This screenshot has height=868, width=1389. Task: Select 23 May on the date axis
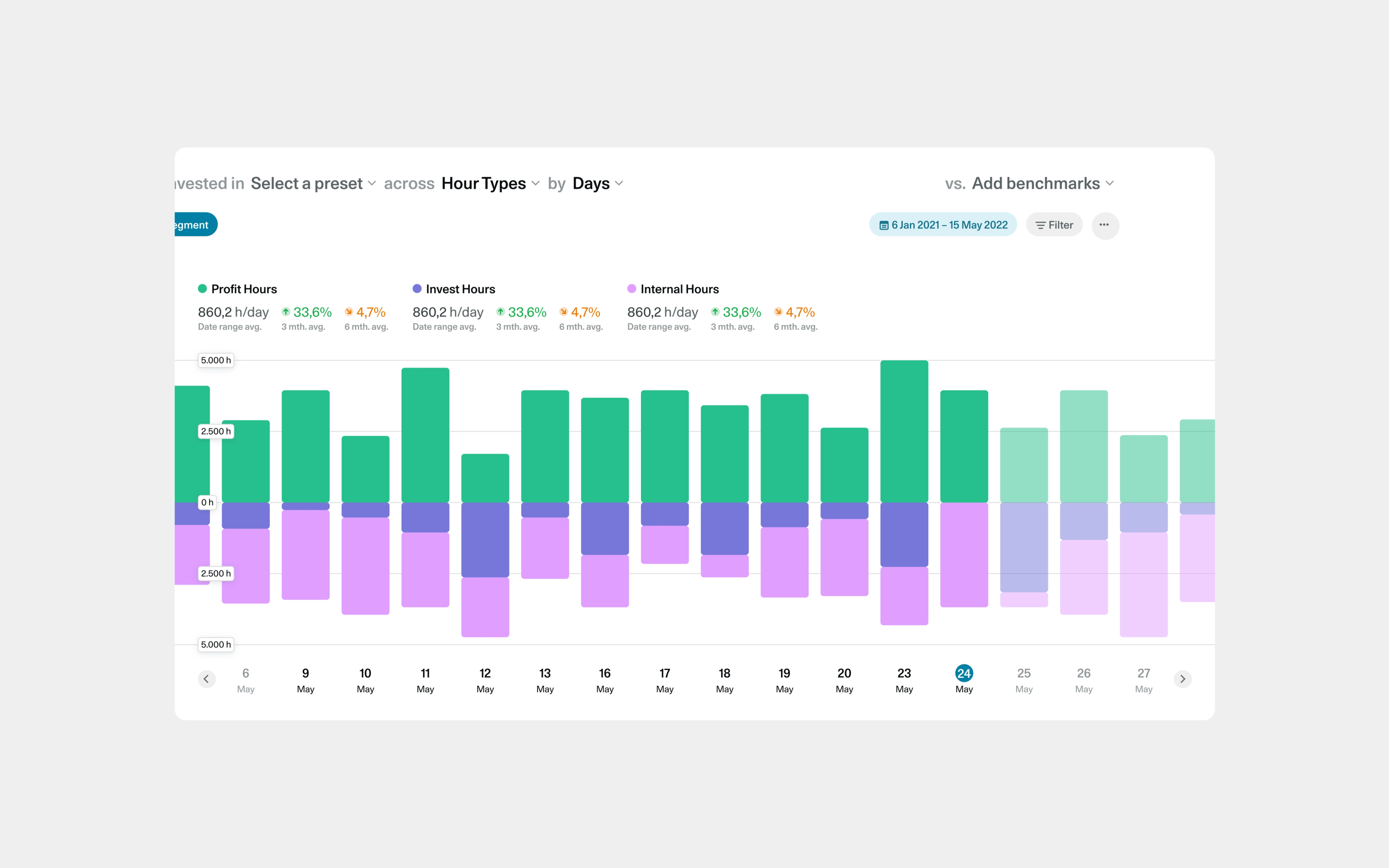pyautogui.click(x=905, y=680)
